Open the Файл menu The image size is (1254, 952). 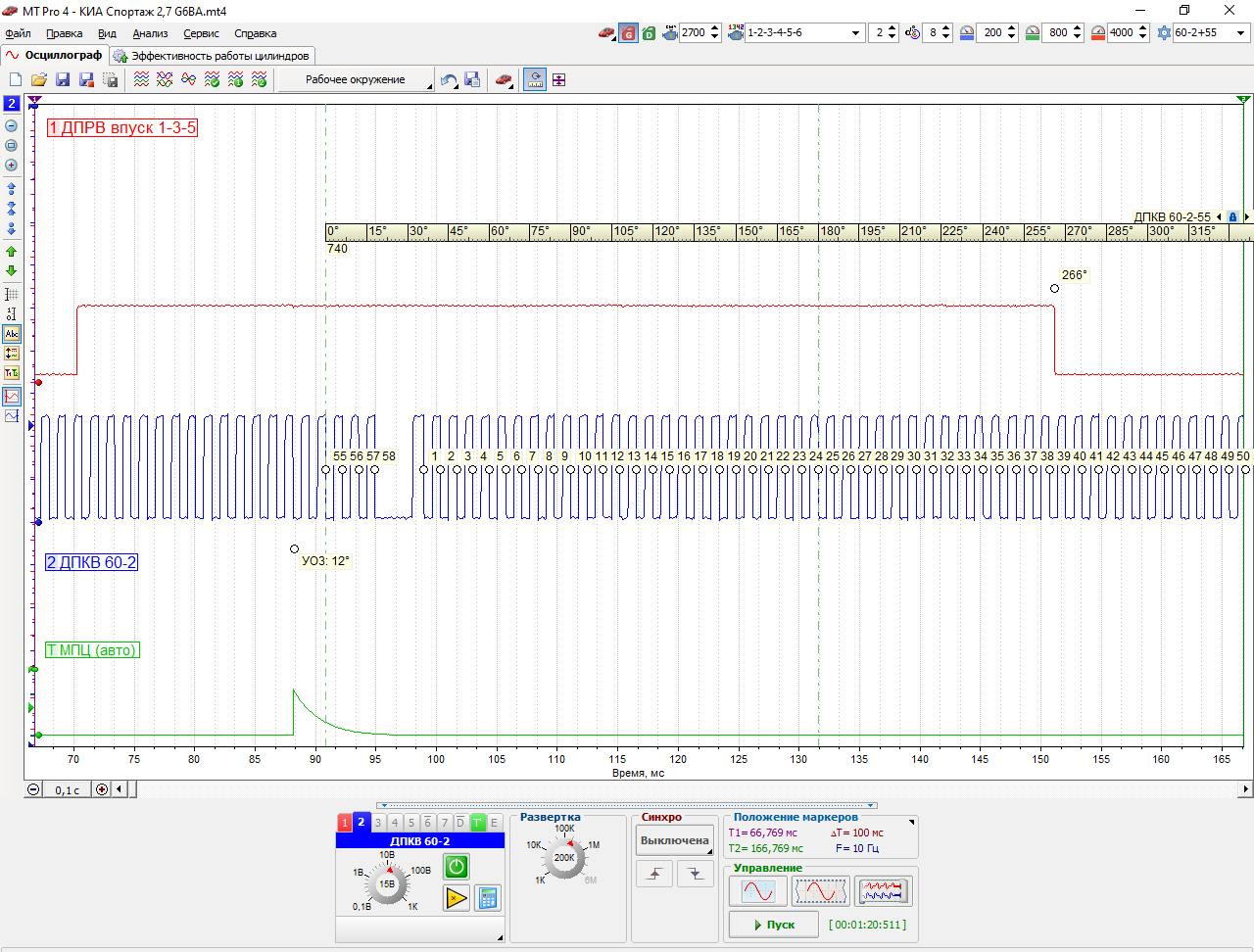(x=18, y=33)
